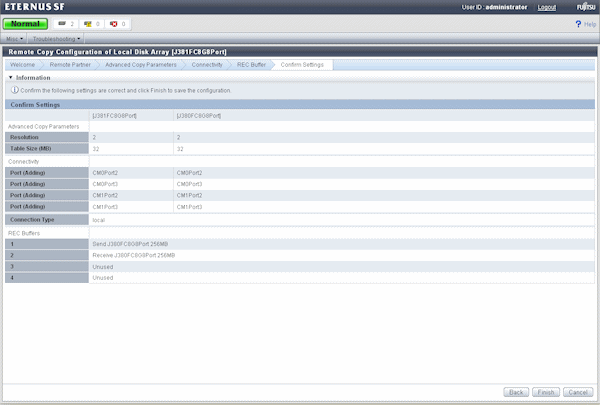The height and width of the screenshot is (405, 600).
Task: Click the information icon beside the confirm message
Action: (x=15, y=90)
